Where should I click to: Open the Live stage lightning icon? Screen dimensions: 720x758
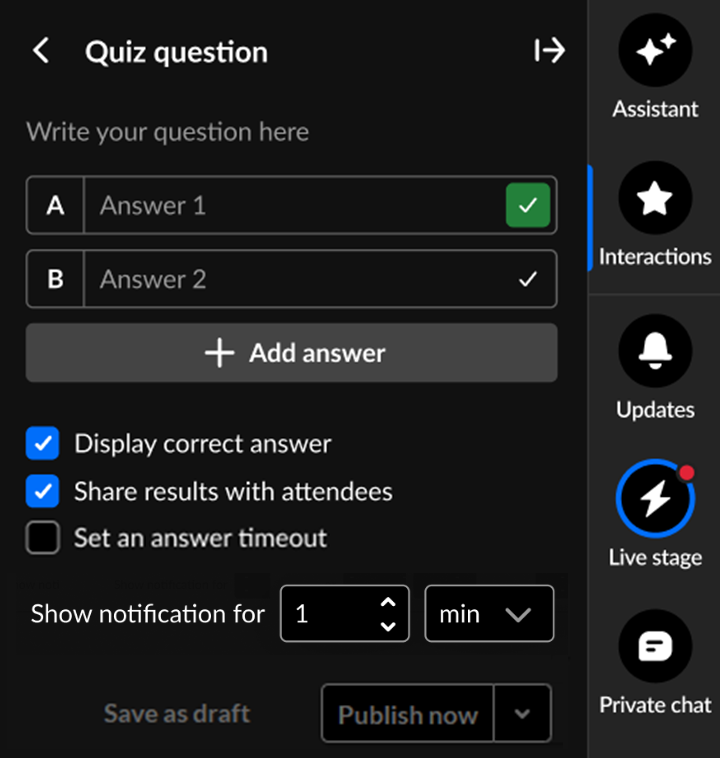click(x=655, y=498)
